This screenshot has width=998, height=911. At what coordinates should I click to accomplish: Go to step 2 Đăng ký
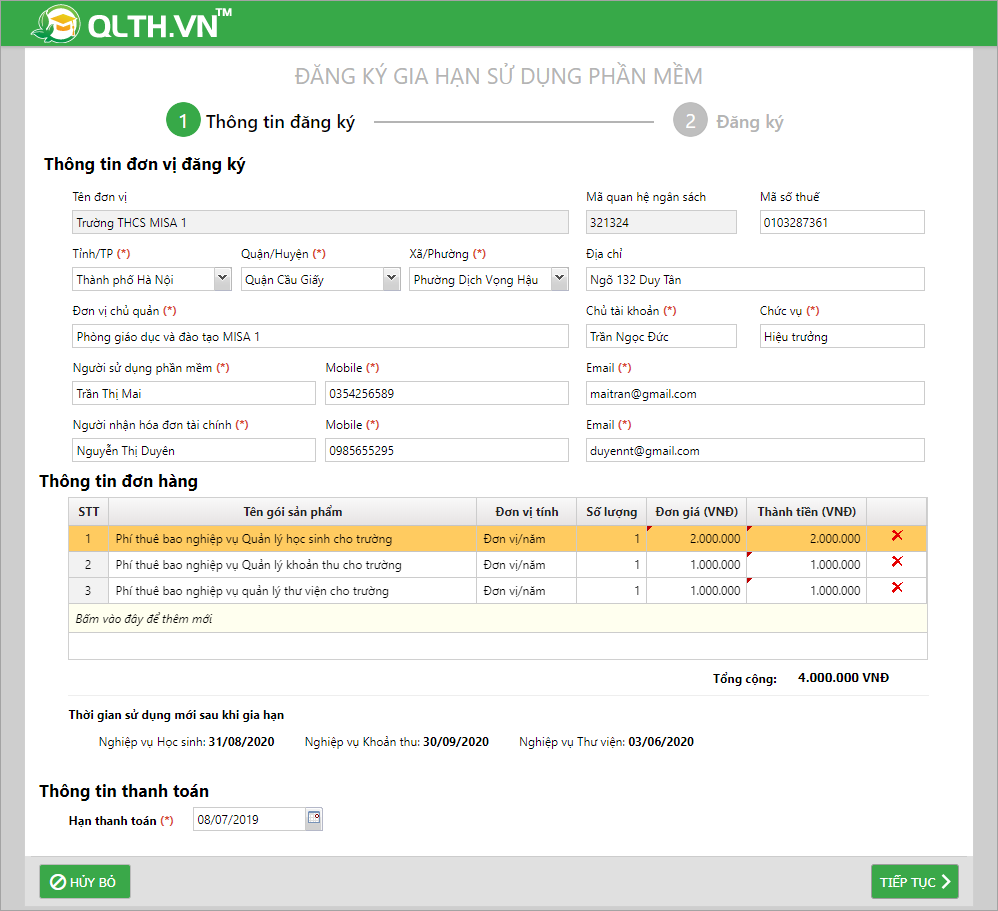click(x=690, y=120)
